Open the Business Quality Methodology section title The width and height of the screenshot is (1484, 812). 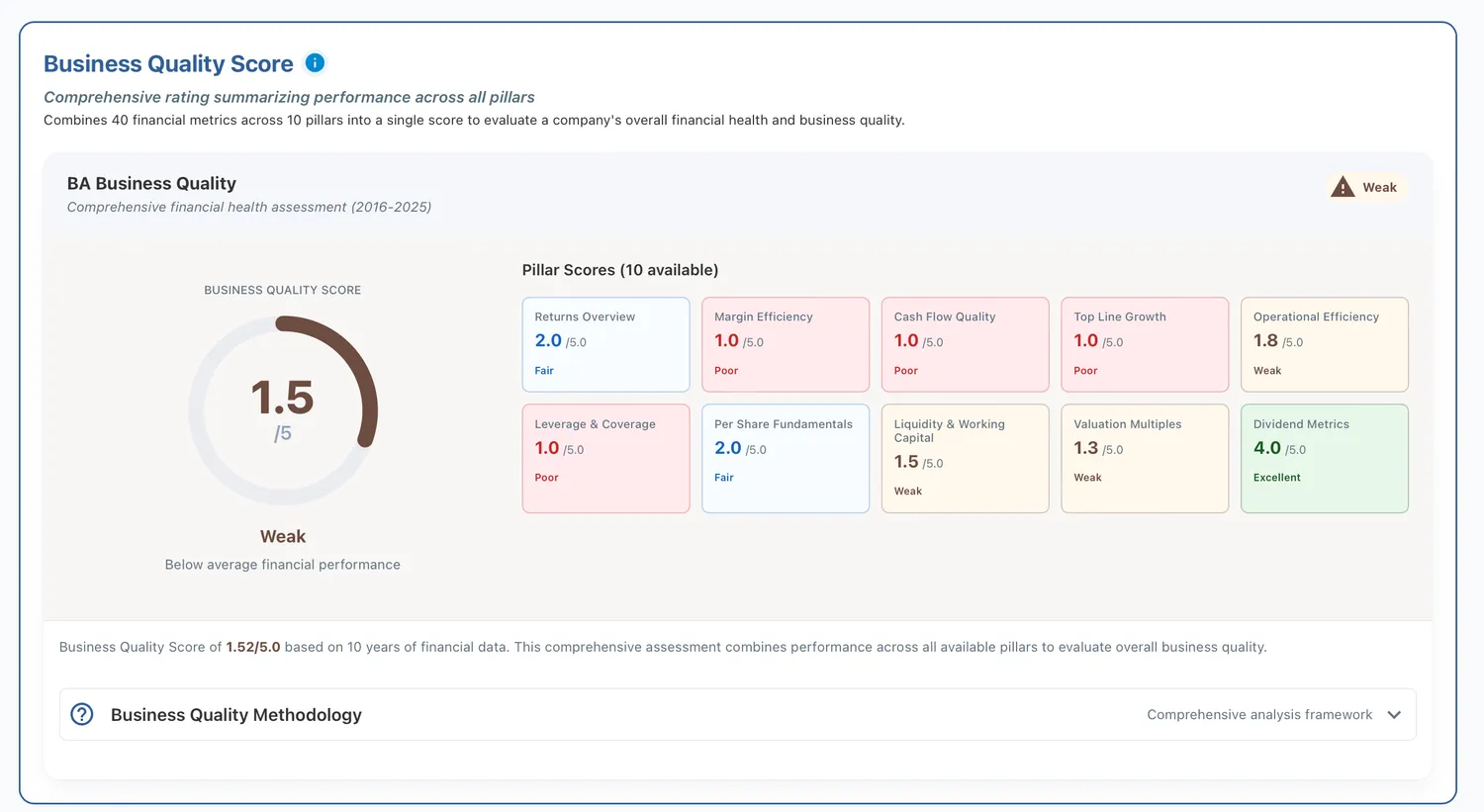click(x=236, y=714)
